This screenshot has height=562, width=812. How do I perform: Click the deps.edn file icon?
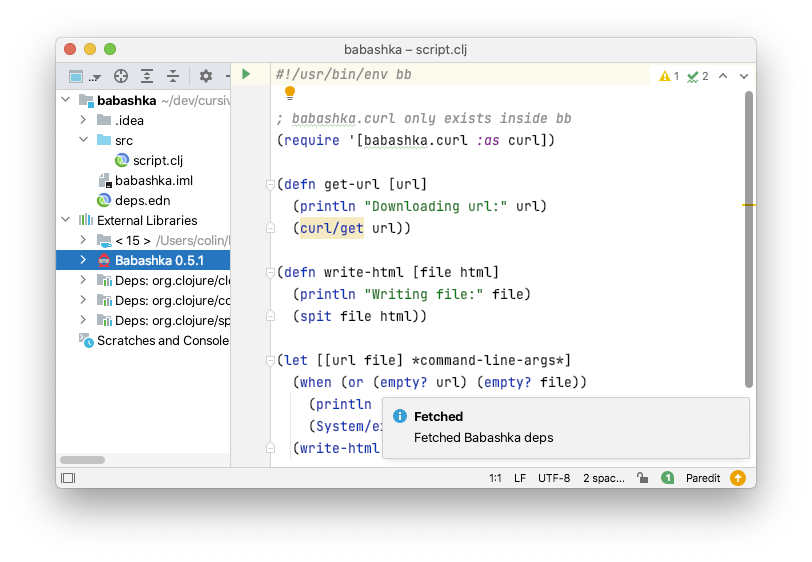(104, 200)
